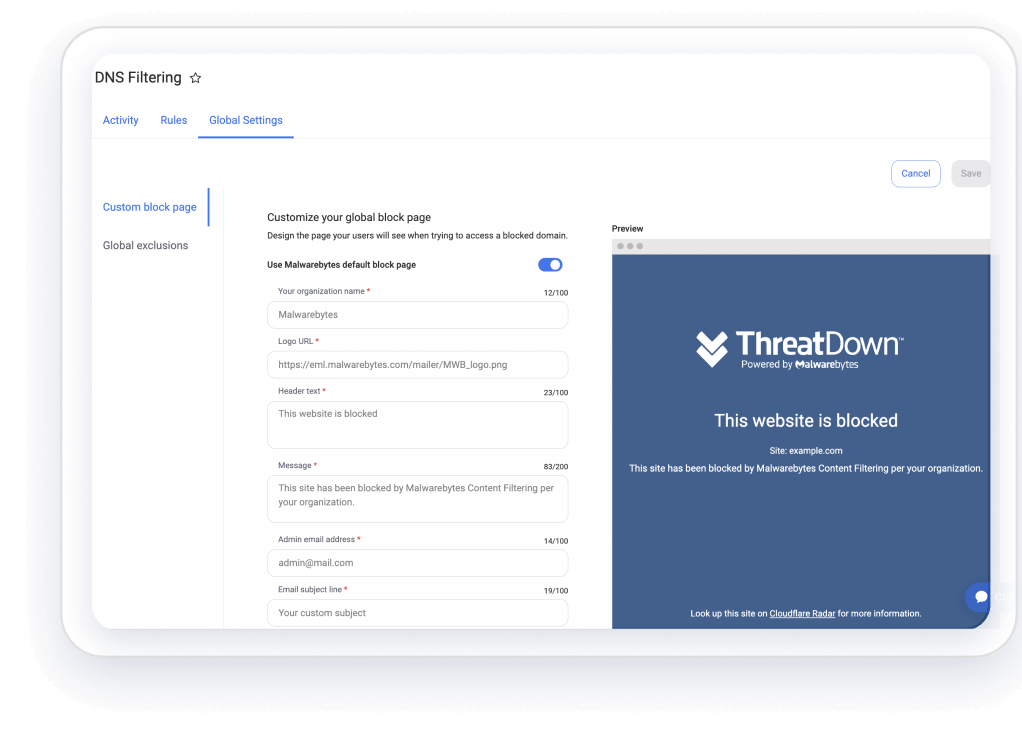This screenshot has height=738, width=1022.
Task: Click the 'DNS Filtering' page title
Action: (138, 78)
